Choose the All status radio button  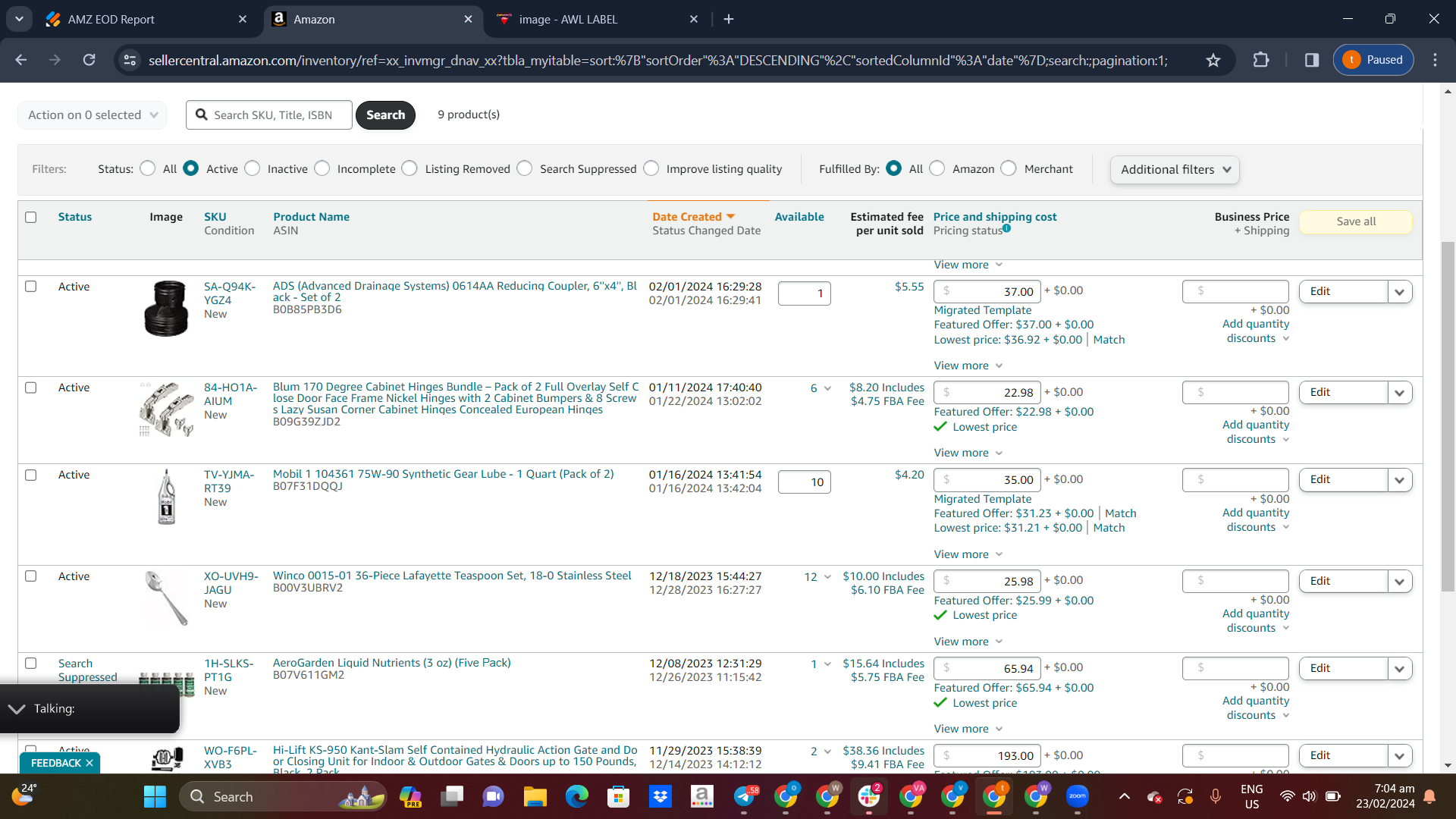point(148,168)
